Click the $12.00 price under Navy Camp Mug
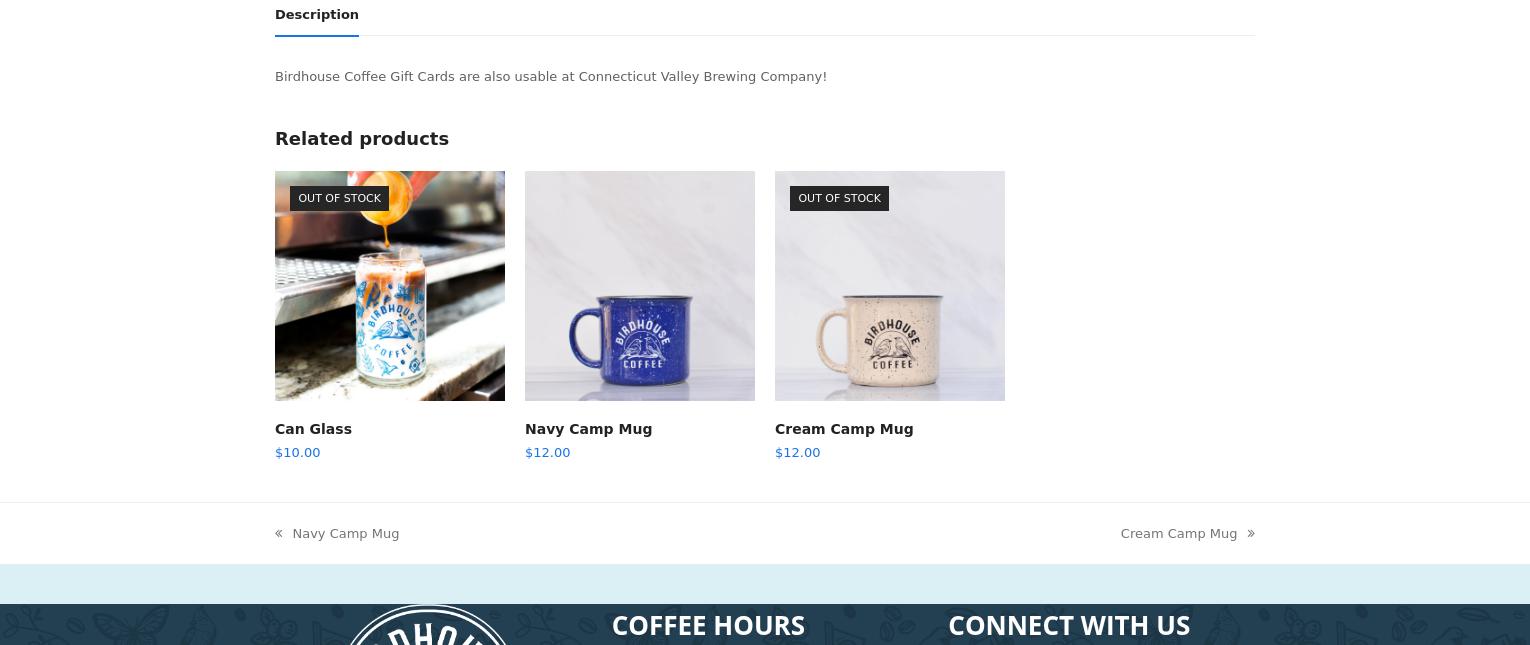This screenshot has width=1530, height=645. (x=548, y=453)
